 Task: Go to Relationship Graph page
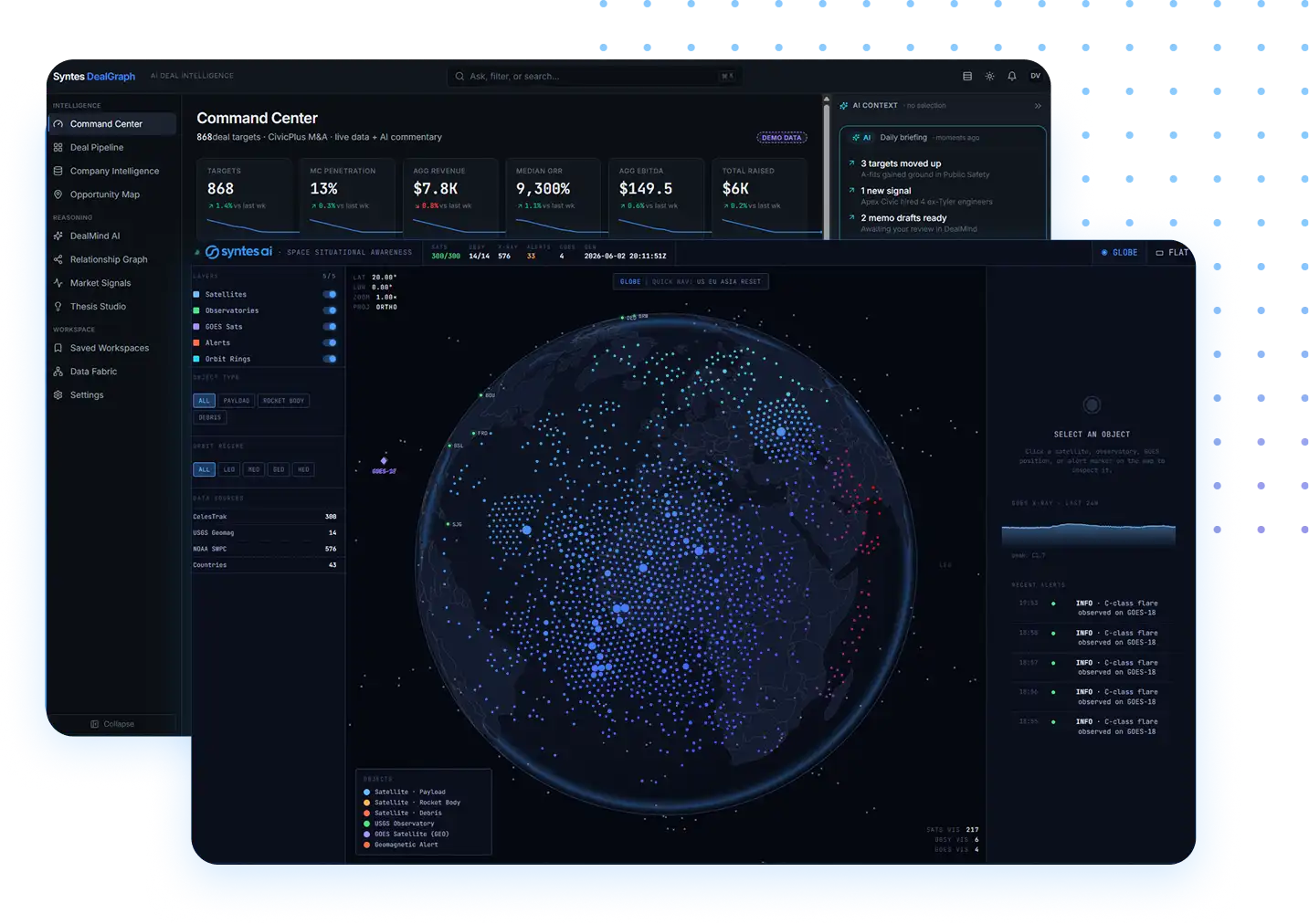point(109,259)
